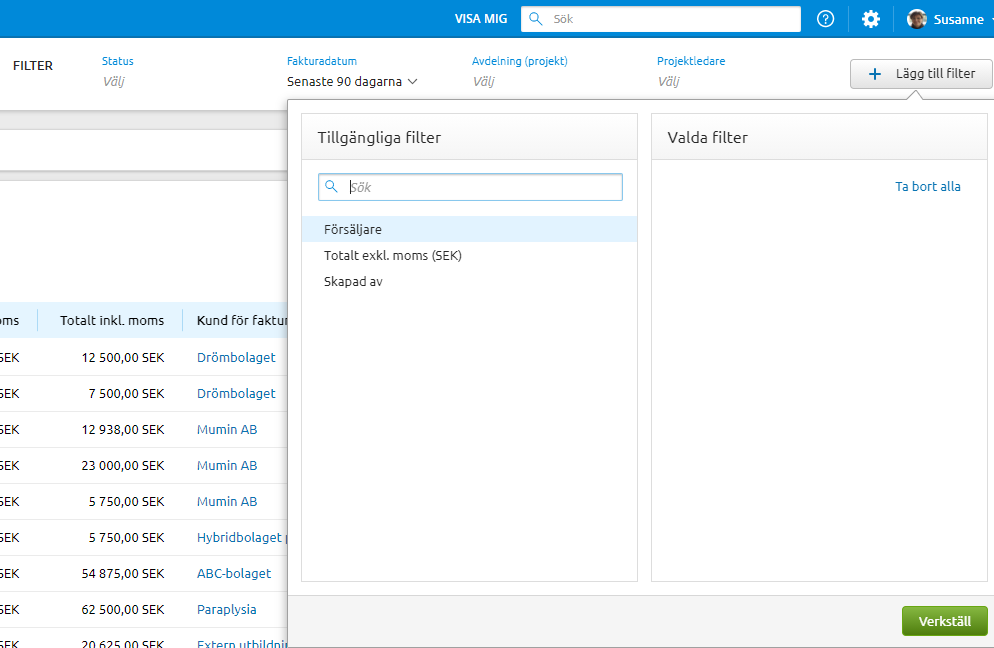Open the Projektledare filter dropdown
This screenshot has width=994, height=648.
pos(668,82)
